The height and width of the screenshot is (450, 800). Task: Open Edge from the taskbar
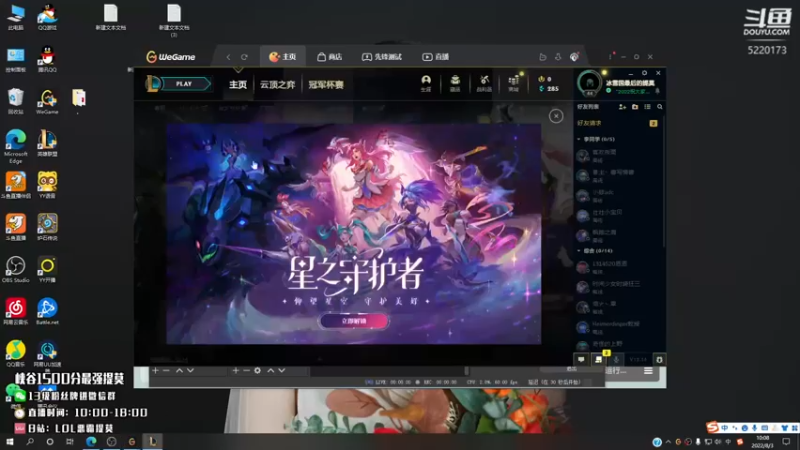91,441
